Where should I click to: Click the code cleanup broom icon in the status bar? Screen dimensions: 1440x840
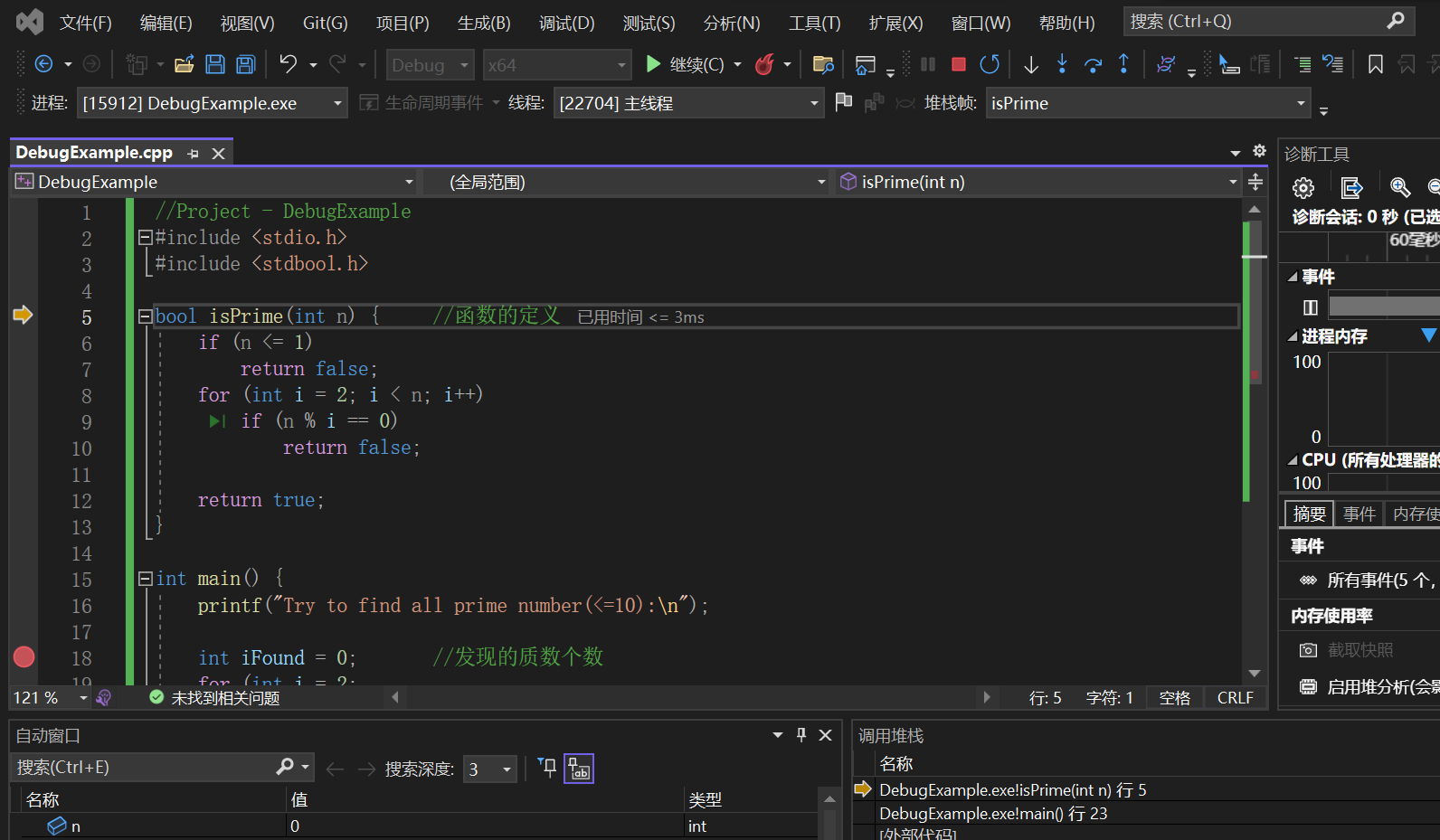click(x=104, y=697)
